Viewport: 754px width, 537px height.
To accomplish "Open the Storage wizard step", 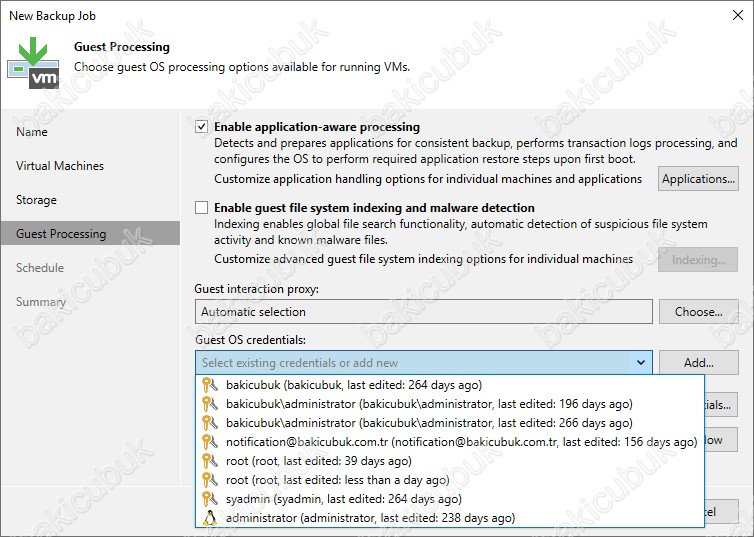I will [x=36, y=200].
